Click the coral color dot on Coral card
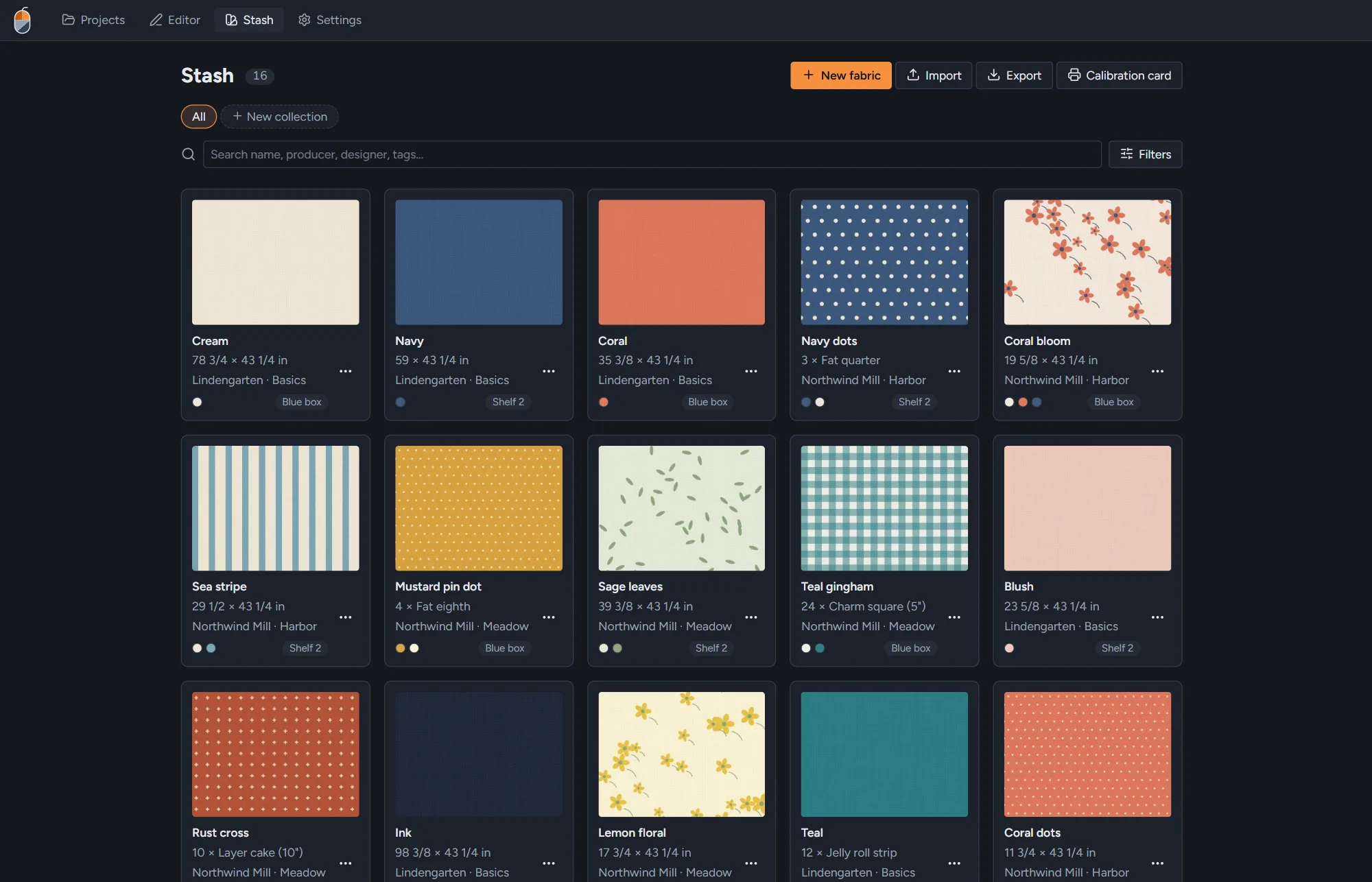Image resolution: width=1372 pixels, height=882 pixels. click(x=604, y=402)
